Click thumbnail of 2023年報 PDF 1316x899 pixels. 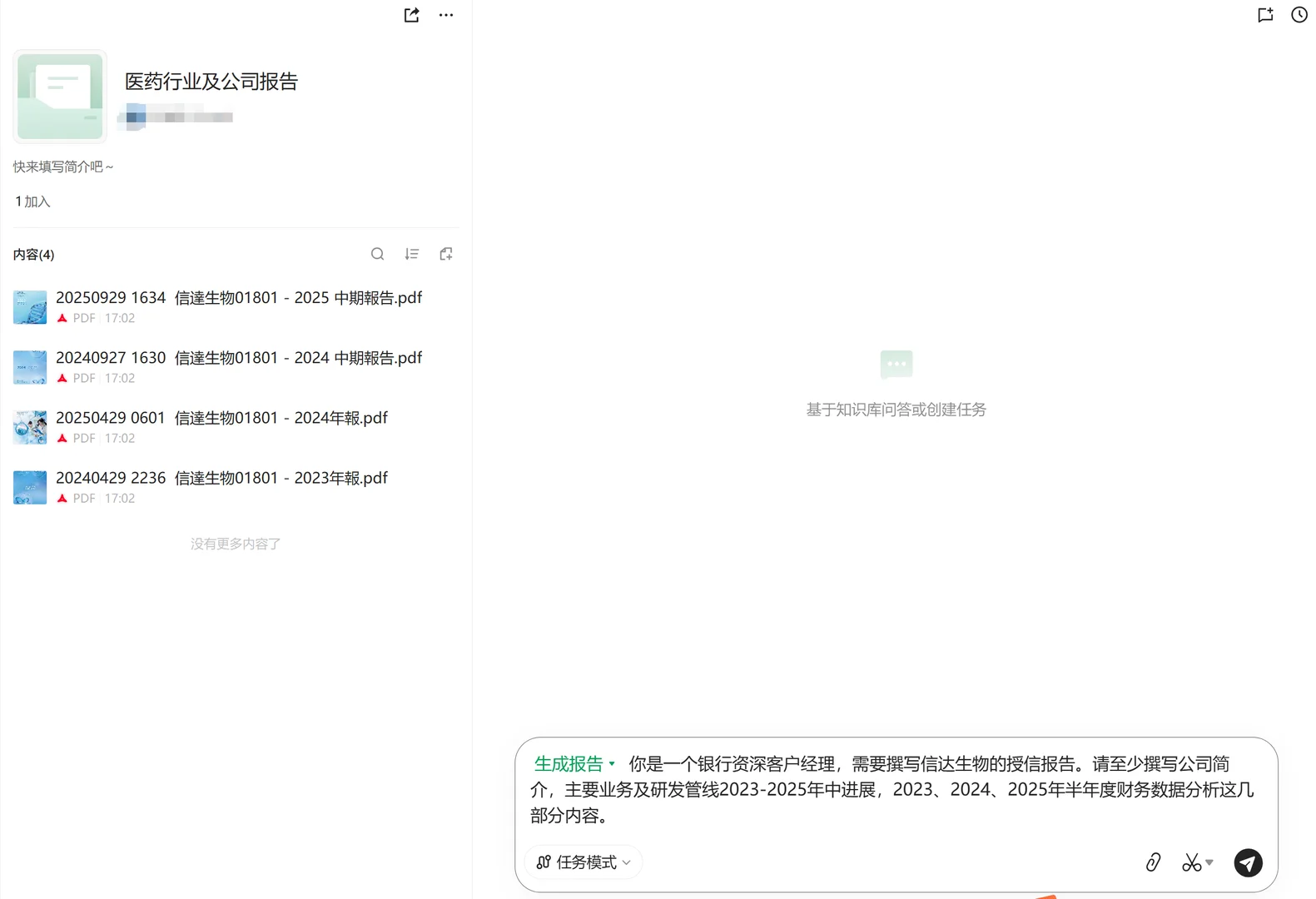point(30,488)
